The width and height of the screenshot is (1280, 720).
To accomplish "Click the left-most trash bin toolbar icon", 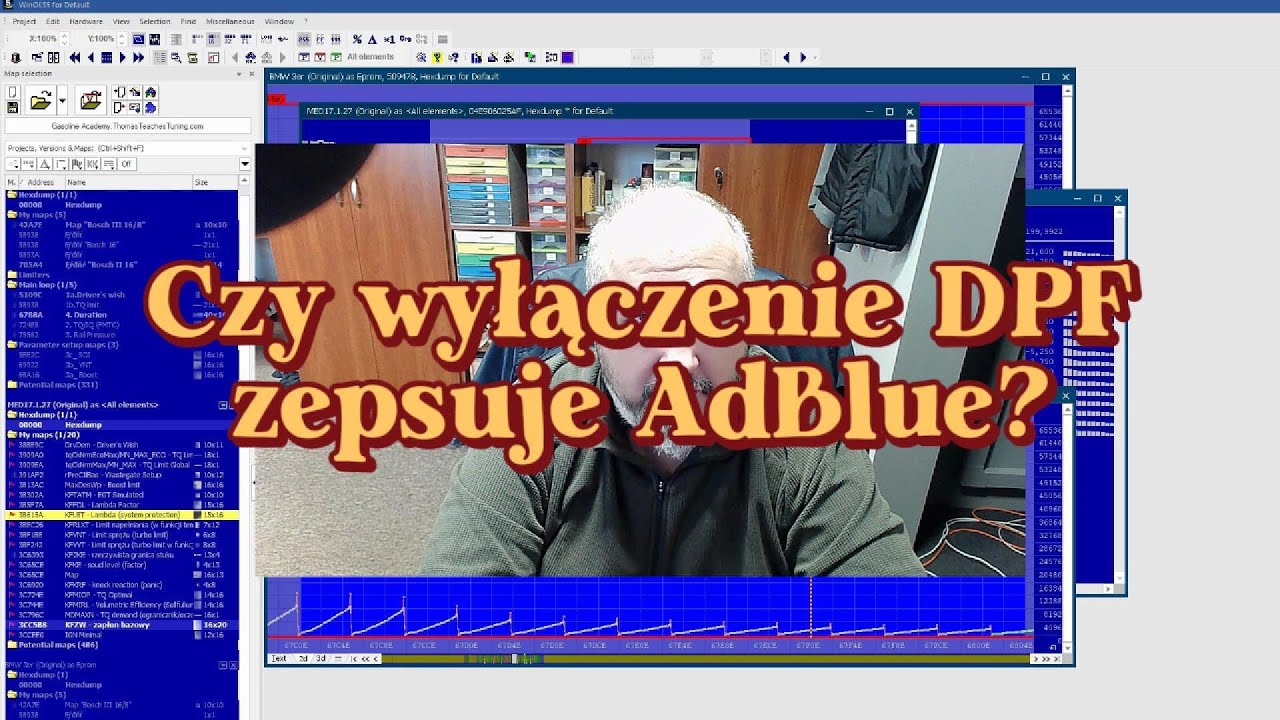I will click(16, 57).
